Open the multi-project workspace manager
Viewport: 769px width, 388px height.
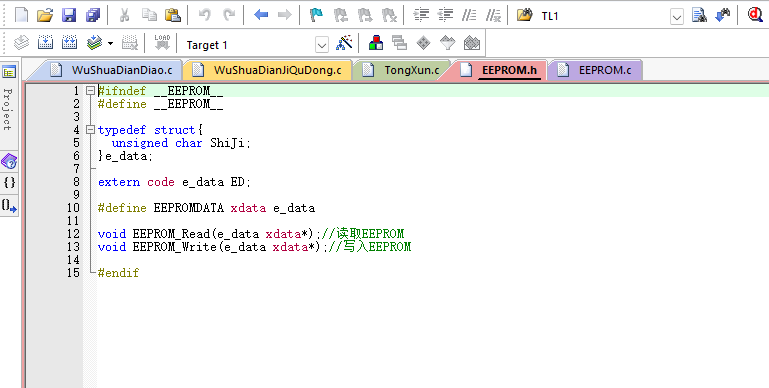click(x=400, y=43)
